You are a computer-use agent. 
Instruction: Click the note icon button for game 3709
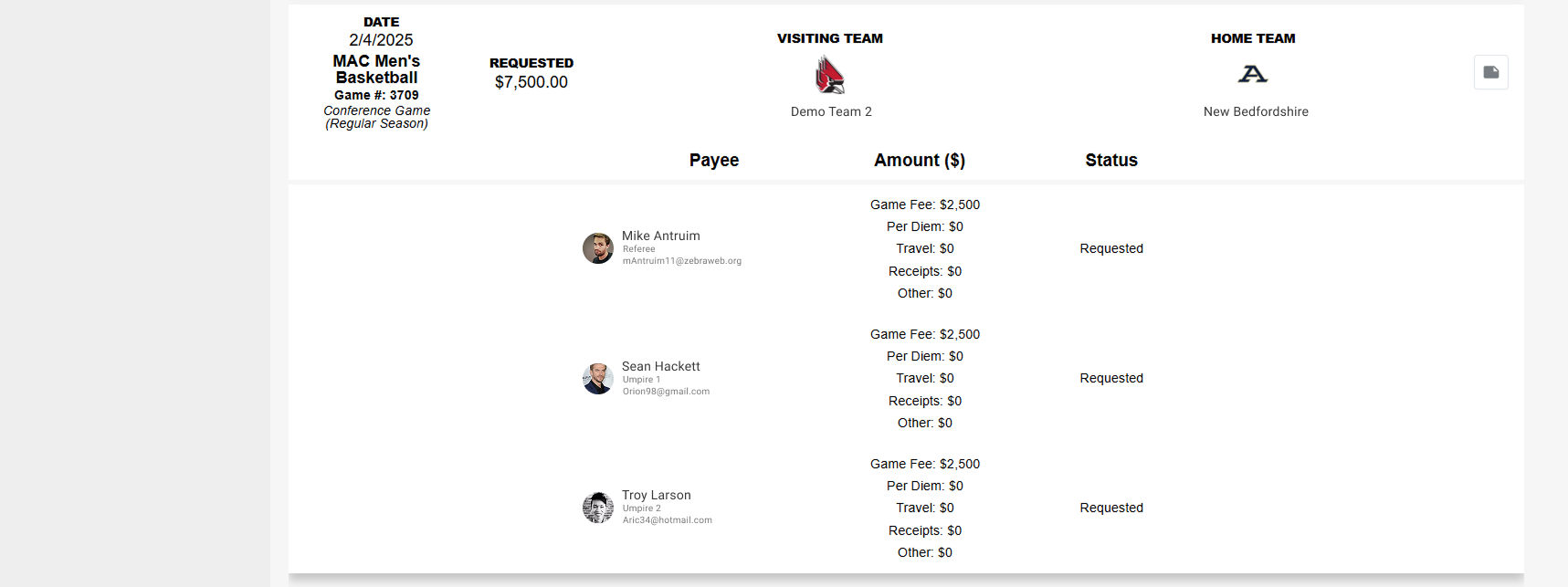point(1490,72)
